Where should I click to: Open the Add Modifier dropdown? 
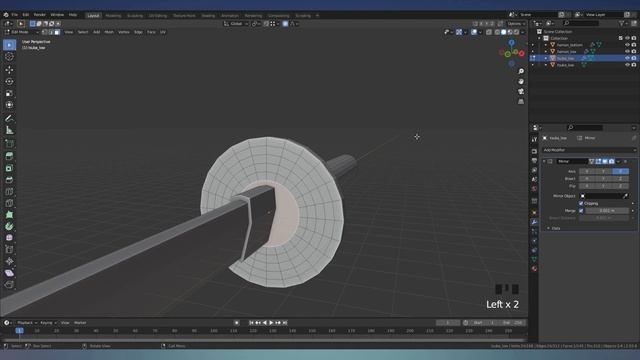point(589,150)
